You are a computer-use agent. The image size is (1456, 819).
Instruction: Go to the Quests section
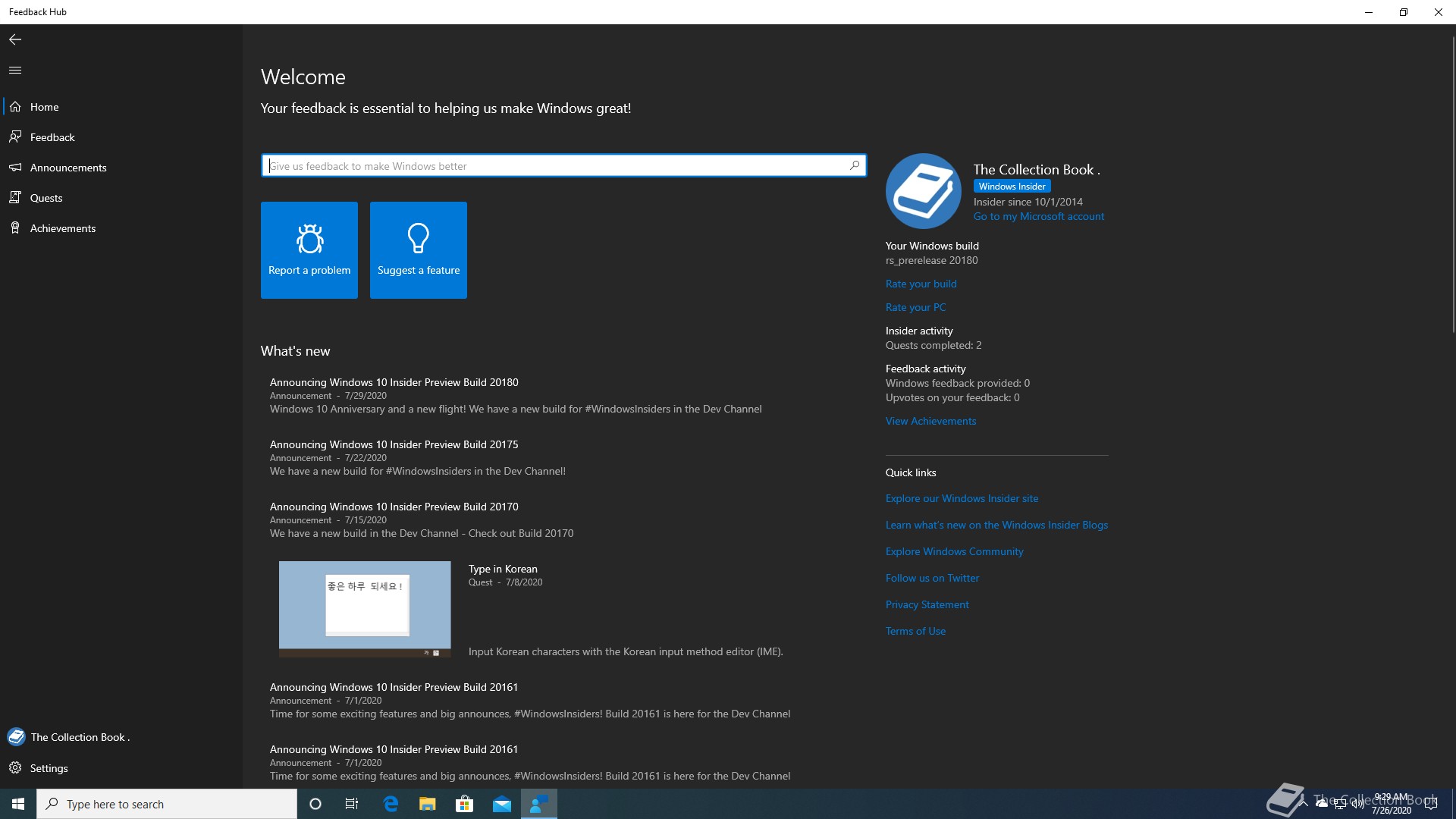[x=46, y=198]
